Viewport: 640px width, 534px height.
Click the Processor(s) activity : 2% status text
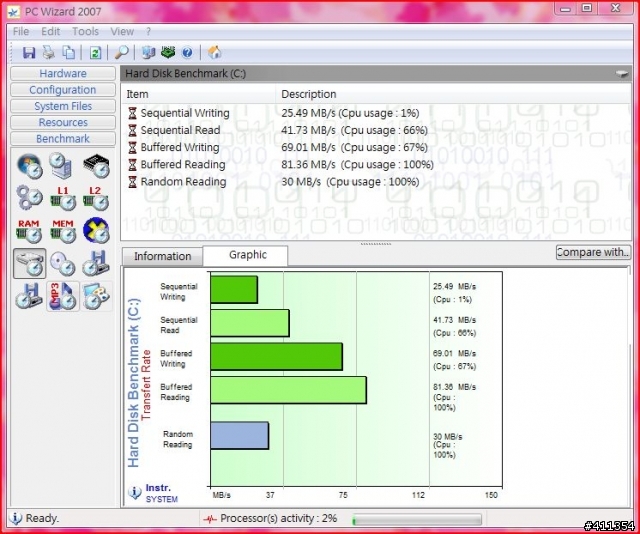[279, 518]
